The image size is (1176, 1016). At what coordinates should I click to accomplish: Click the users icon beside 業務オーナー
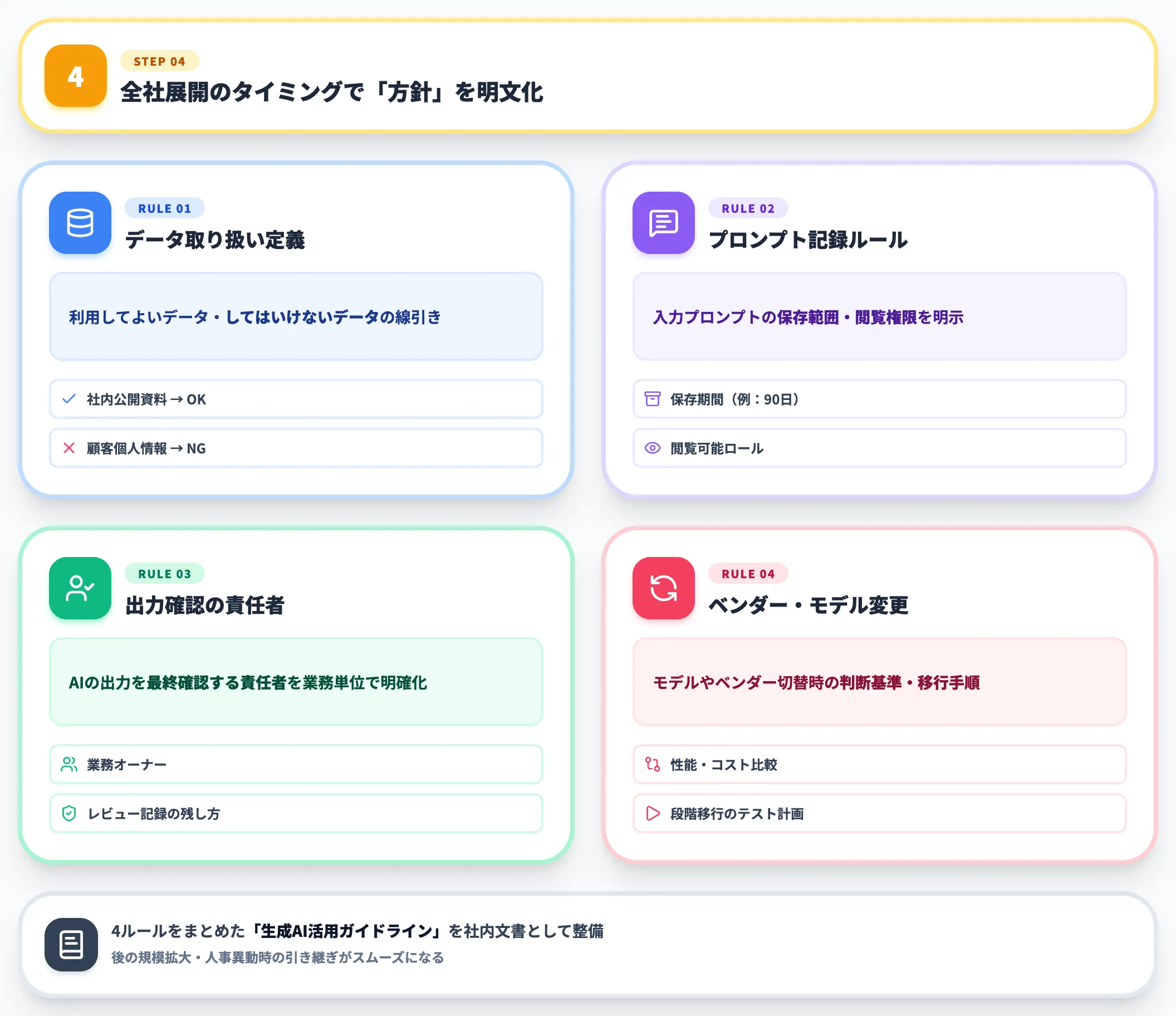click(x=69, y=764)
